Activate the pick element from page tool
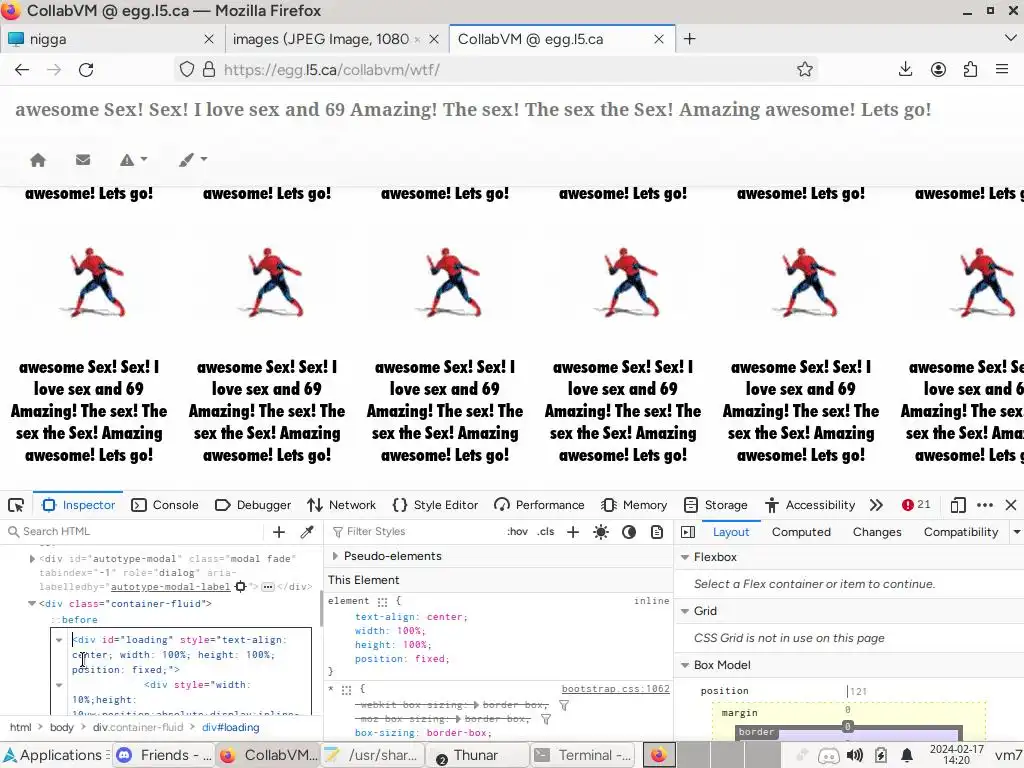Image resolution: width=1024 pixels, height=768 pixels. click(x=16, y=505)
